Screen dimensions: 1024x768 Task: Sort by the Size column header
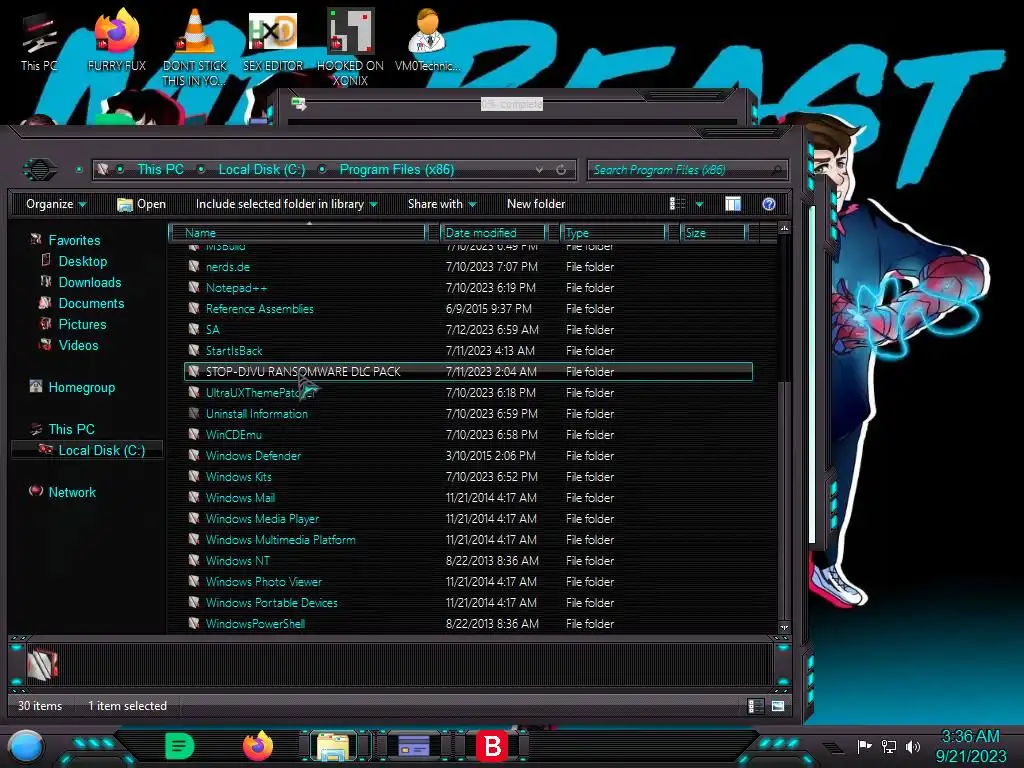[x=713, y=233]
